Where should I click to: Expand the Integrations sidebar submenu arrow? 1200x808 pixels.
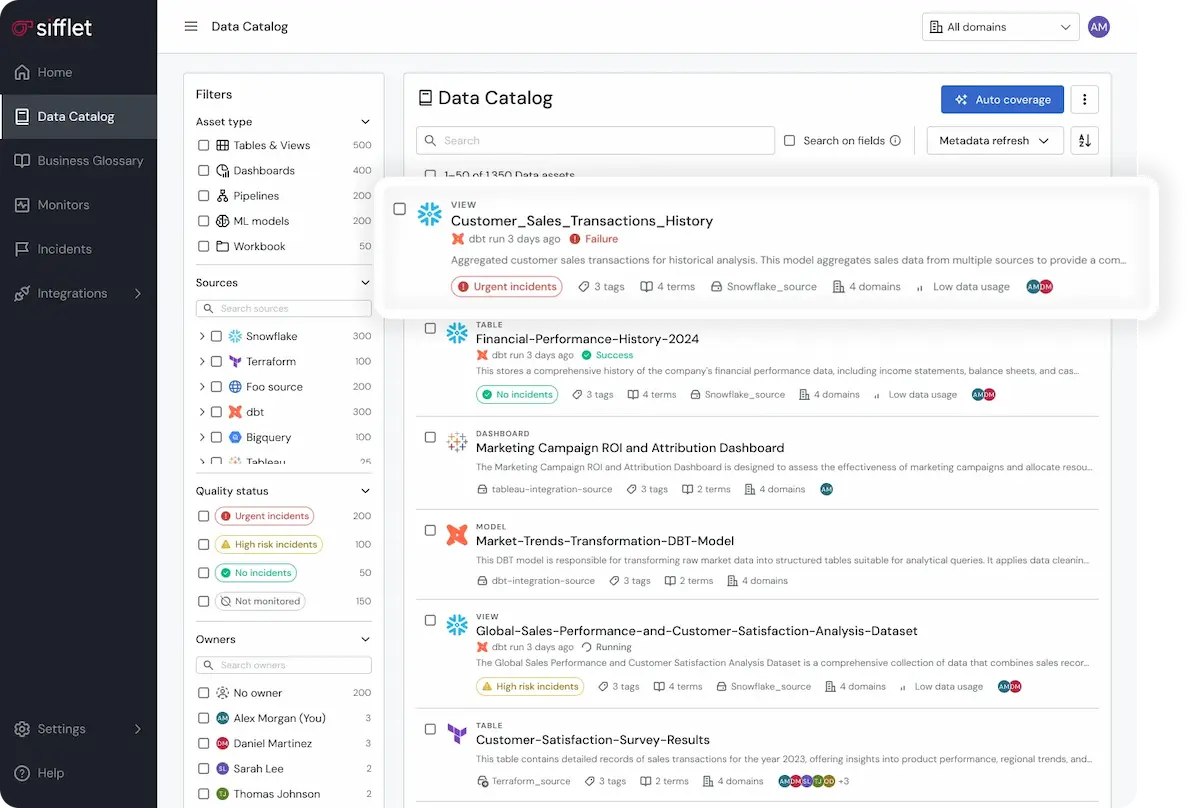[138, 294]
